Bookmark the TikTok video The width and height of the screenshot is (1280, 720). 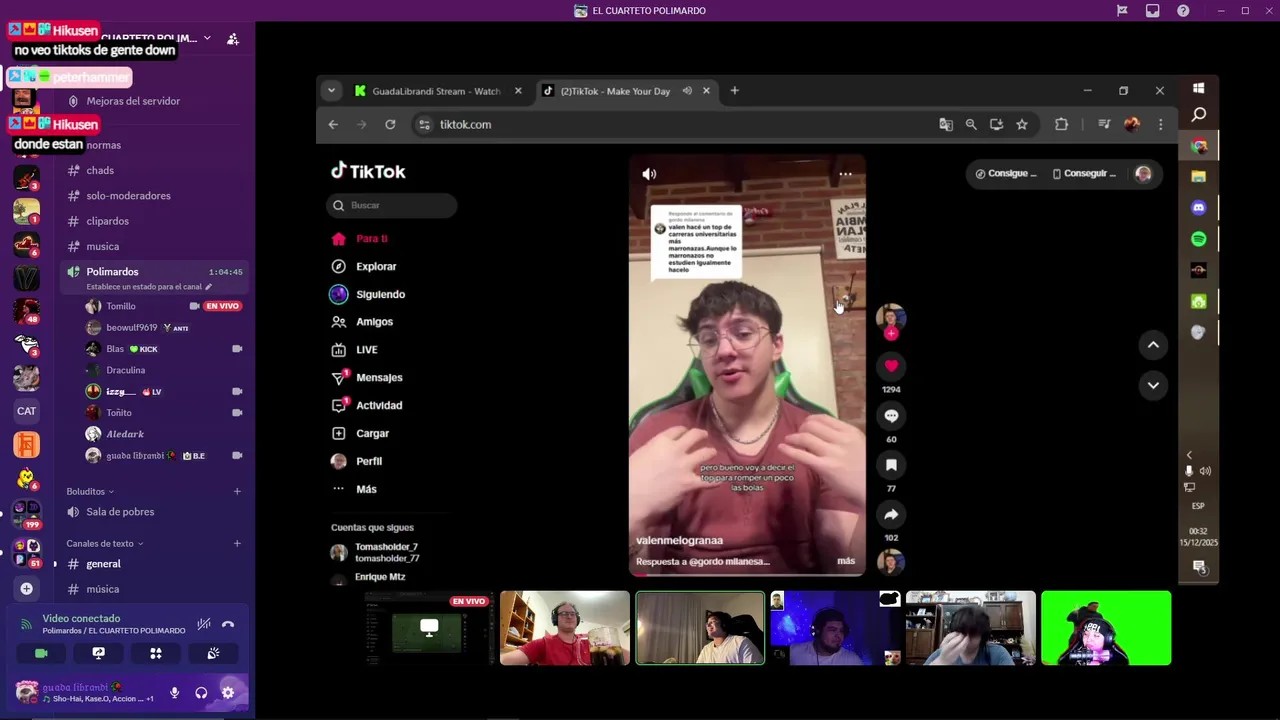coord(891,465)
